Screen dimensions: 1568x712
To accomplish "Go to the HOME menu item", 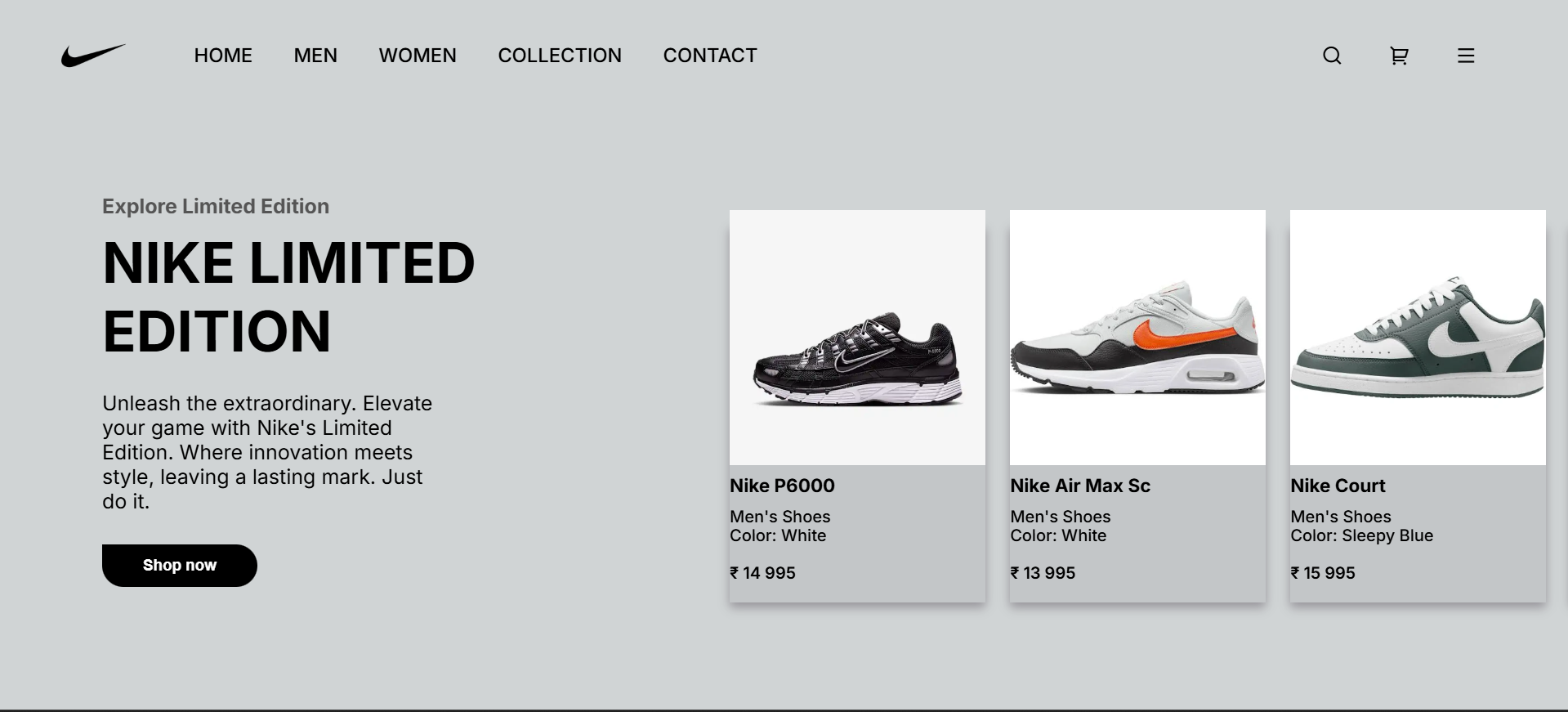I will [x=223, y=56].
